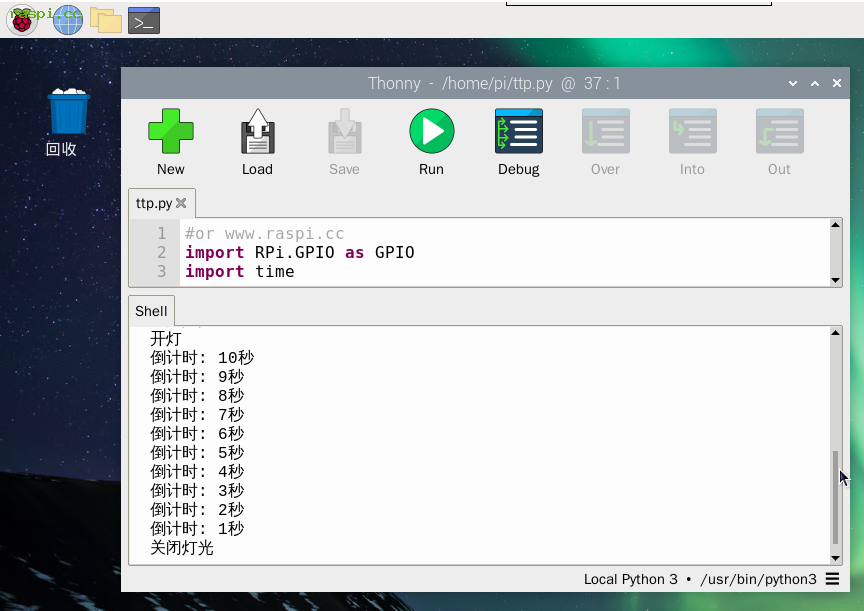Click the Step Out icon
The height and width of the screenshot is (611, 864).
tap(779, 132)
